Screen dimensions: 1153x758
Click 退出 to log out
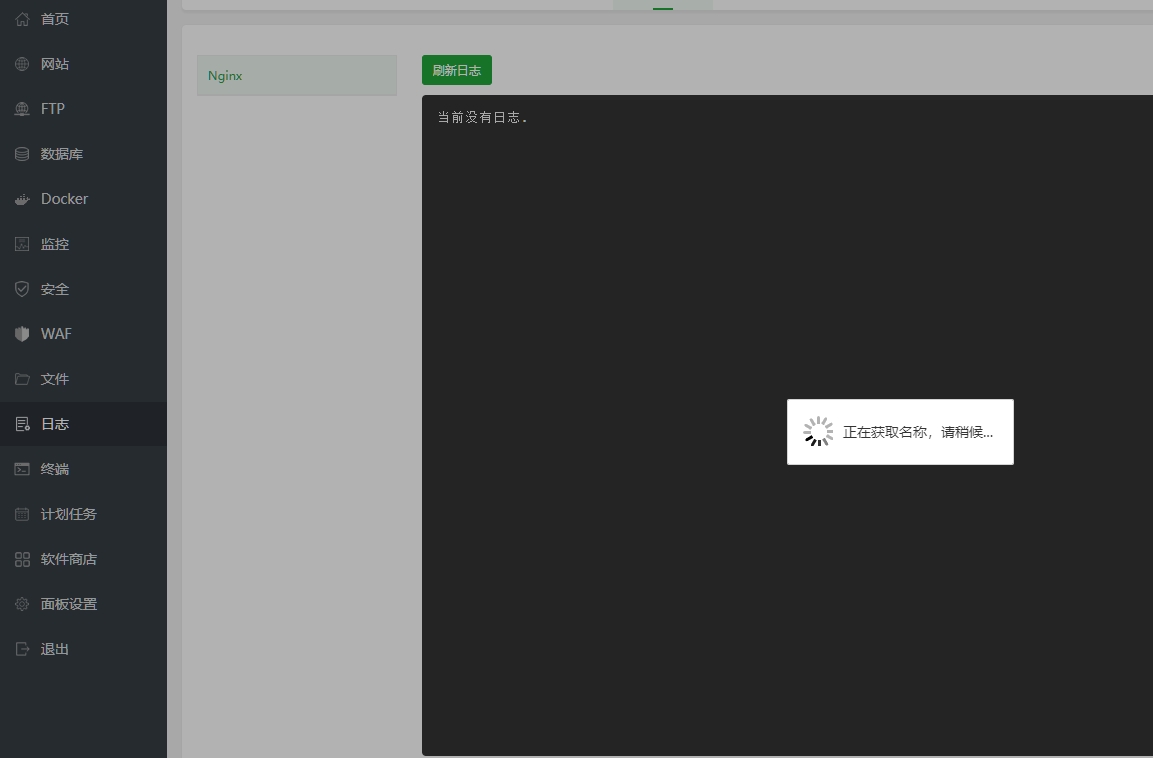[x=54, y=649]
